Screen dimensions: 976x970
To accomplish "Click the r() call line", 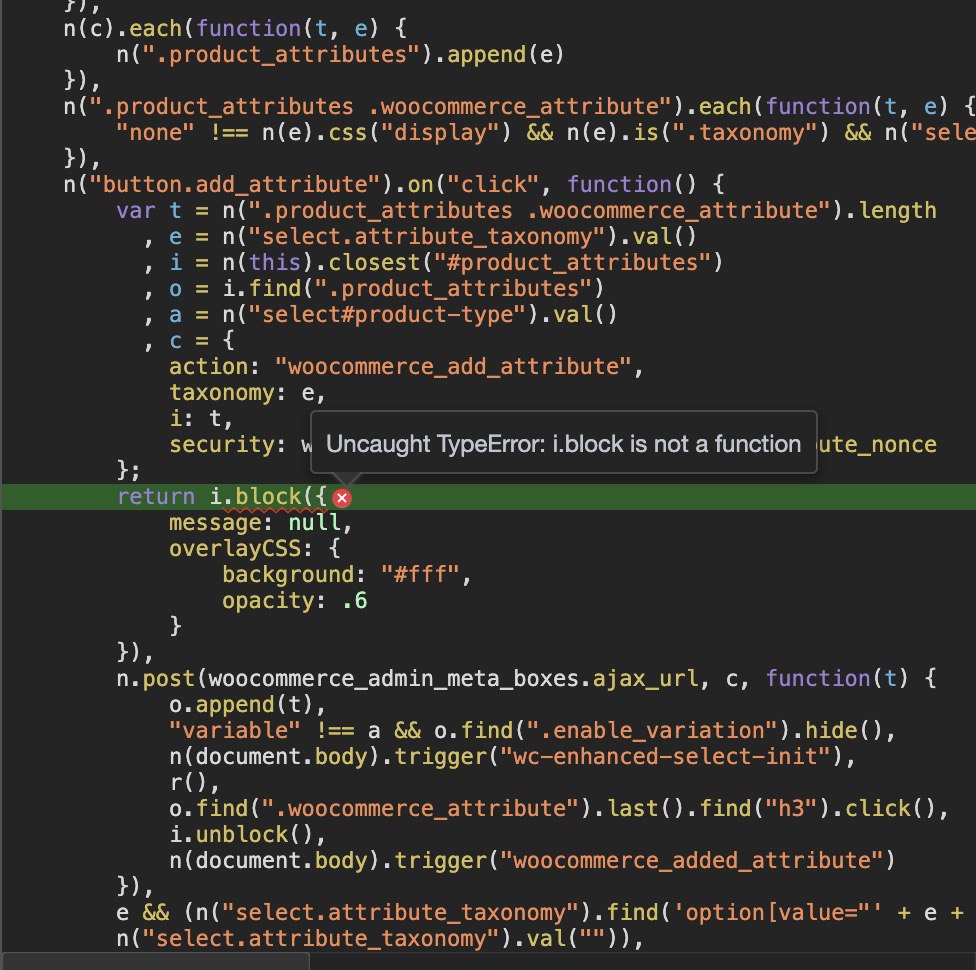I will click(194, 783).
